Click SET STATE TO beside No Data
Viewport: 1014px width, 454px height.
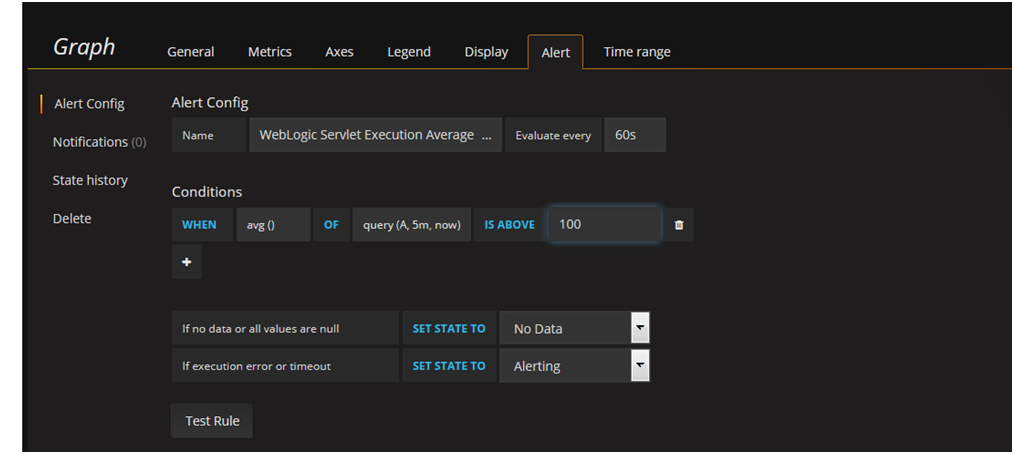pyautogui.click(x=449, y=328)
